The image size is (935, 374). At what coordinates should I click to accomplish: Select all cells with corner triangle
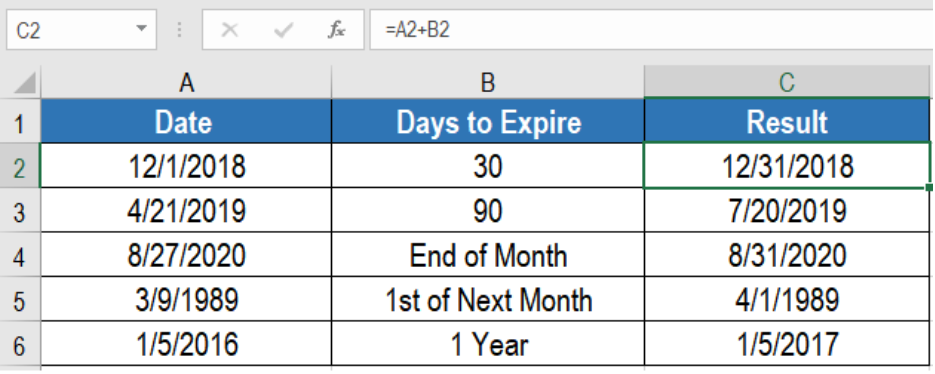pos(23,83)
